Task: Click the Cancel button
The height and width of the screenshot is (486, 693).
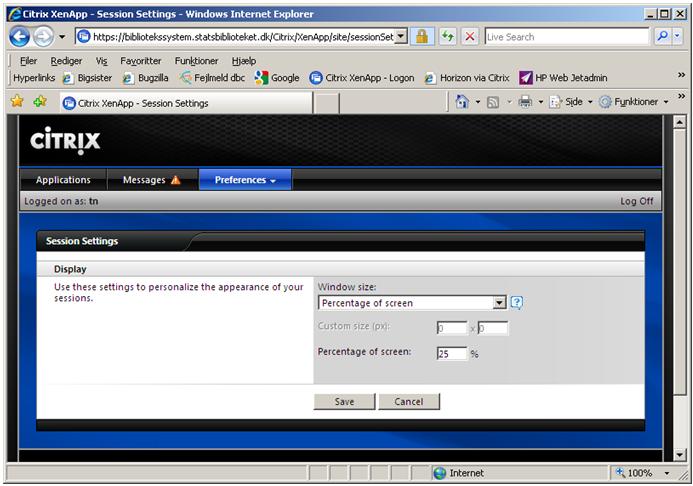Action: [x=408, y=401]
